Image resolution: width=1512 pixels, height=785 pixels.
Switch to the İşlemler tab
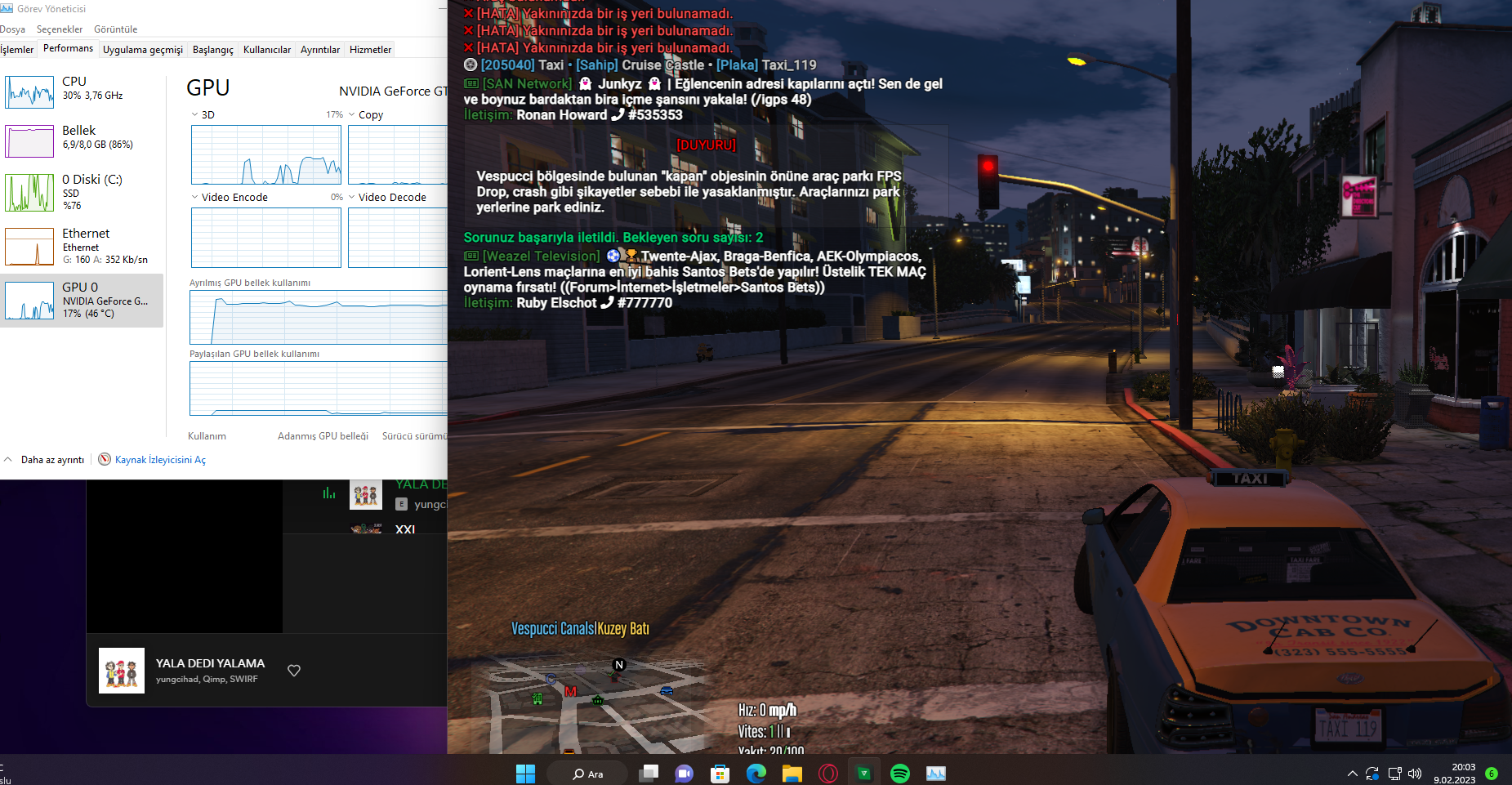17,50
